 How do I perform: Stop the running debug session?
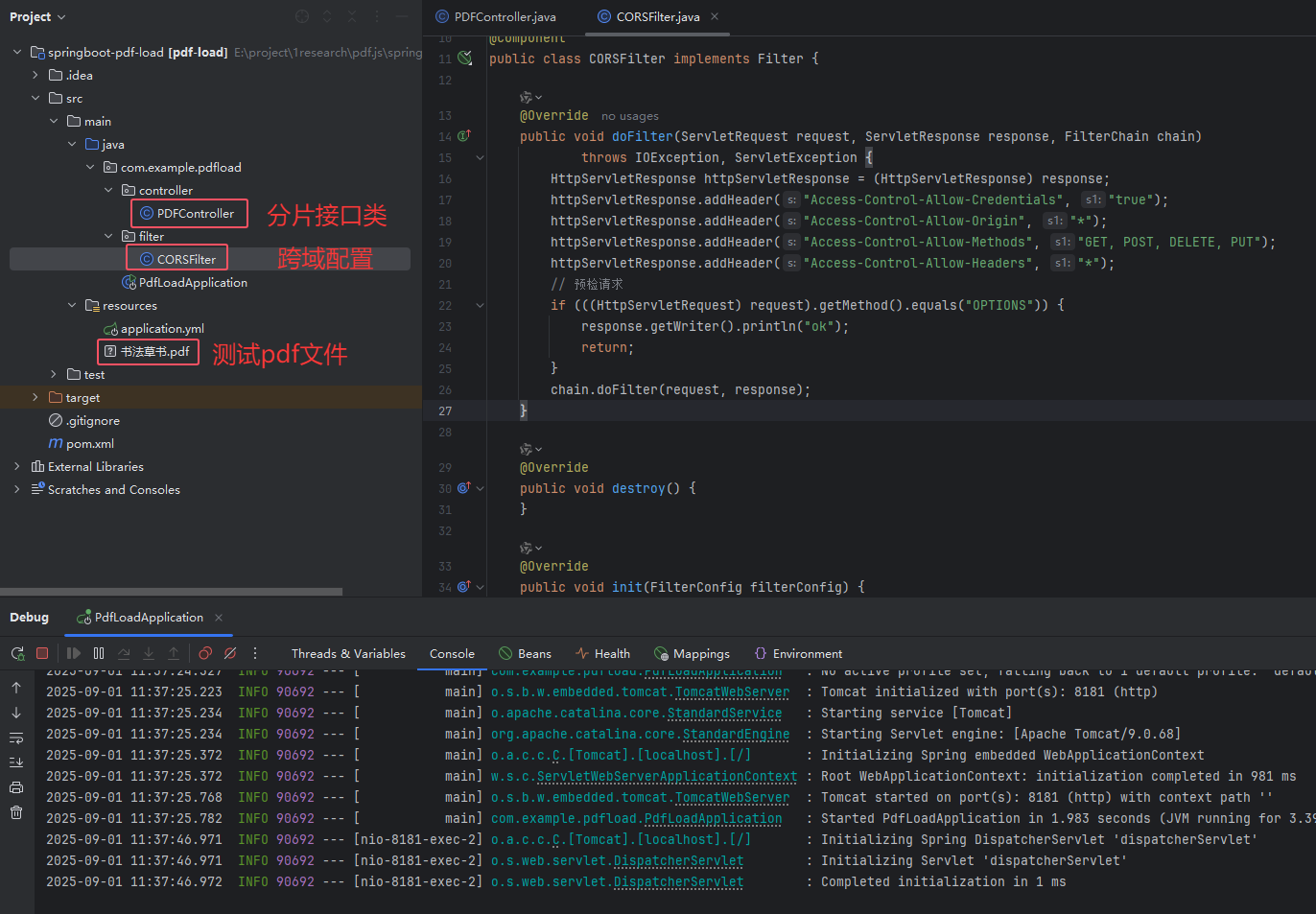[x=42, y=653]
